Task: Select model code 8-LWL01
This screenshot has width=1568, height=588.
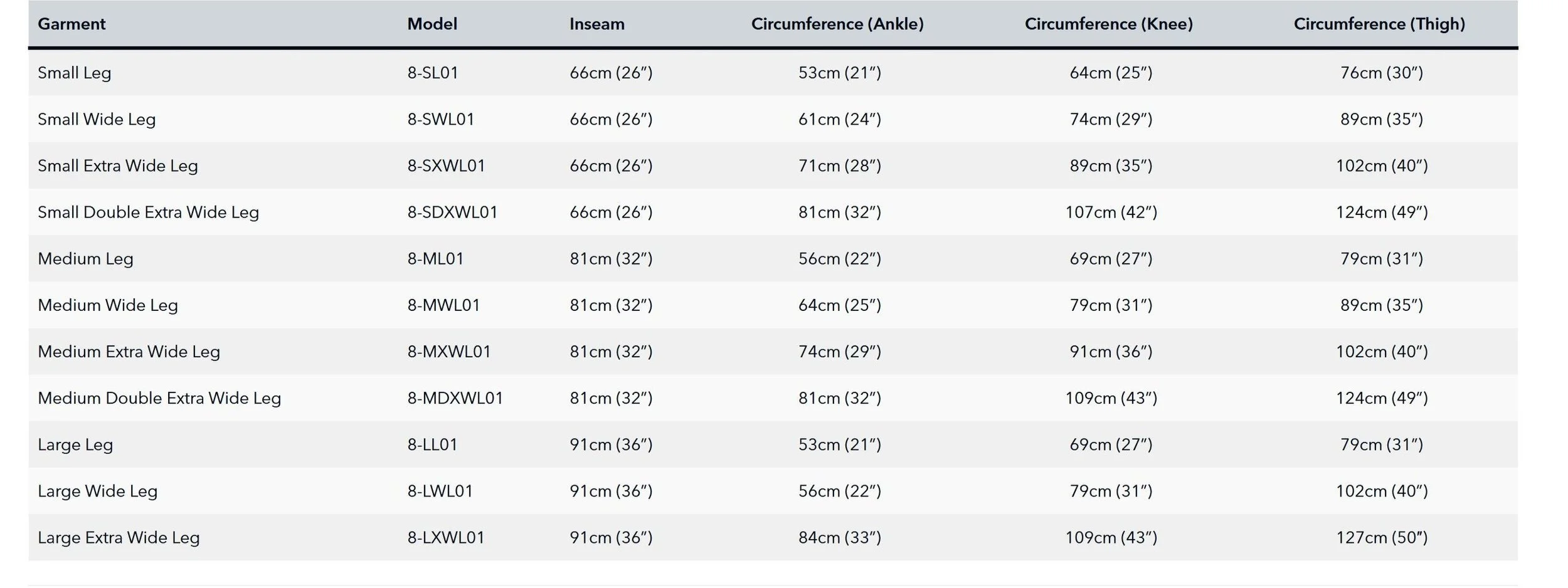Action: [x=440, y=491]
